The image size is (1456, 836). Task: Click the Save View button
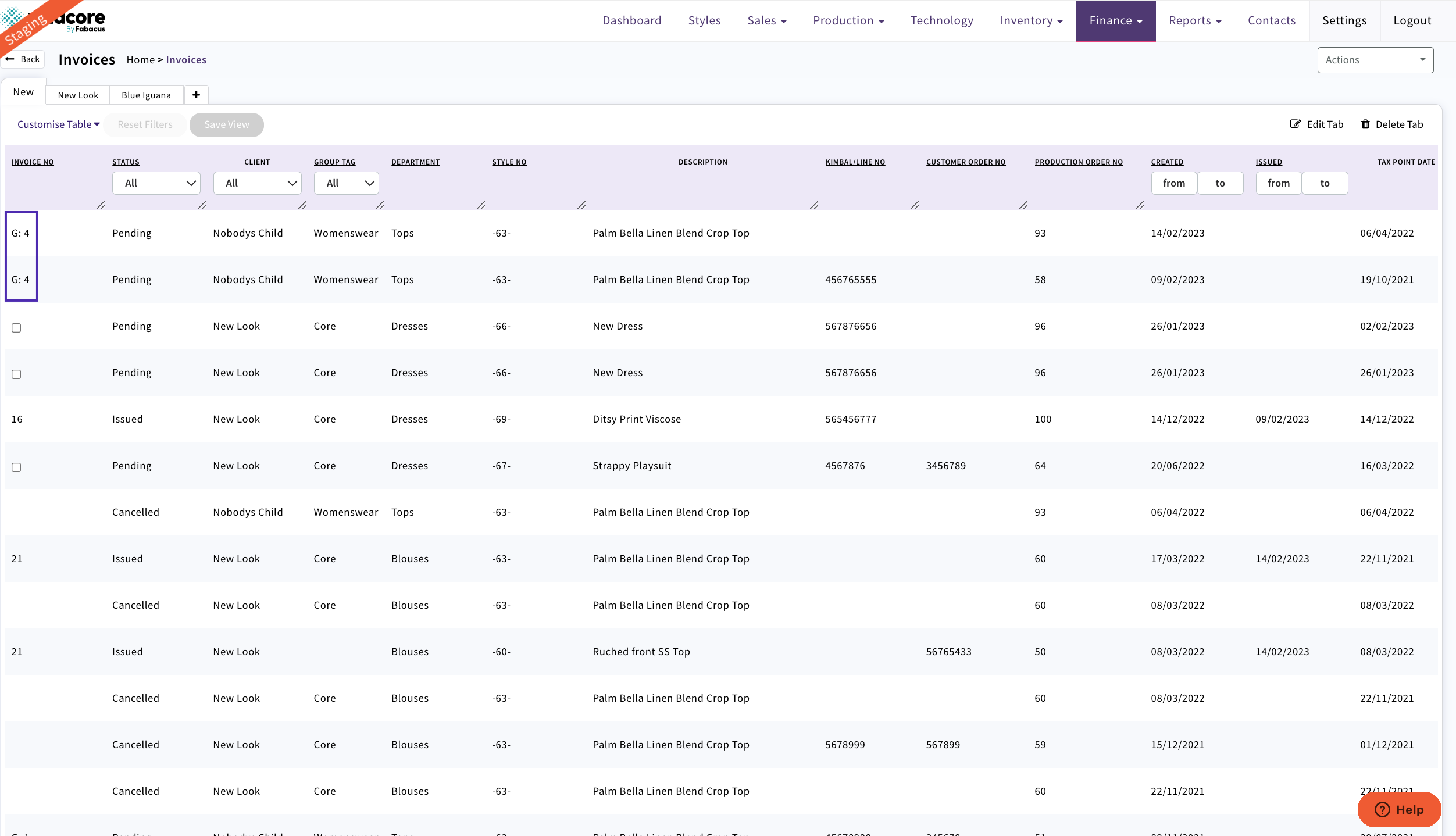226,124
